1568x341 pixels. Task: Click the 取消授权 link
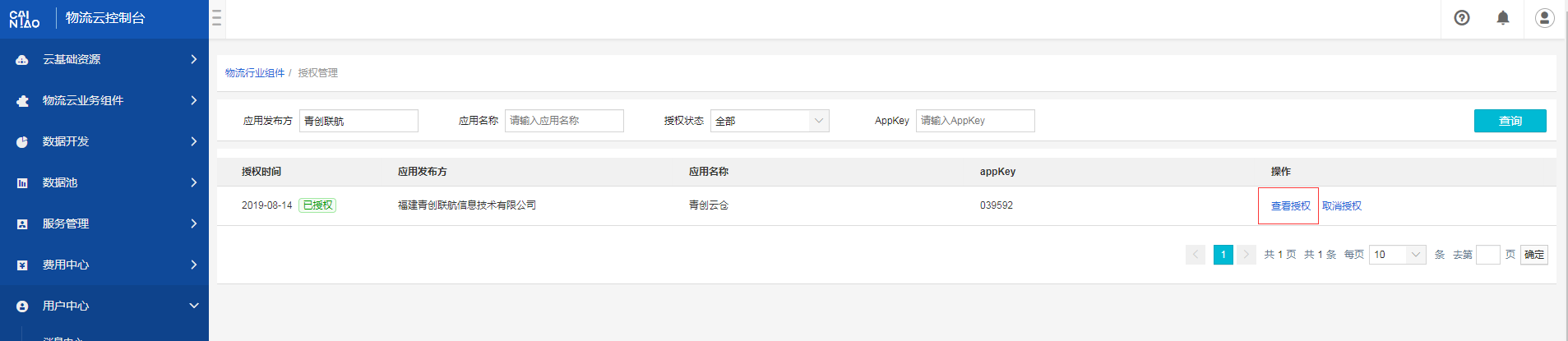click(1341, 206)
